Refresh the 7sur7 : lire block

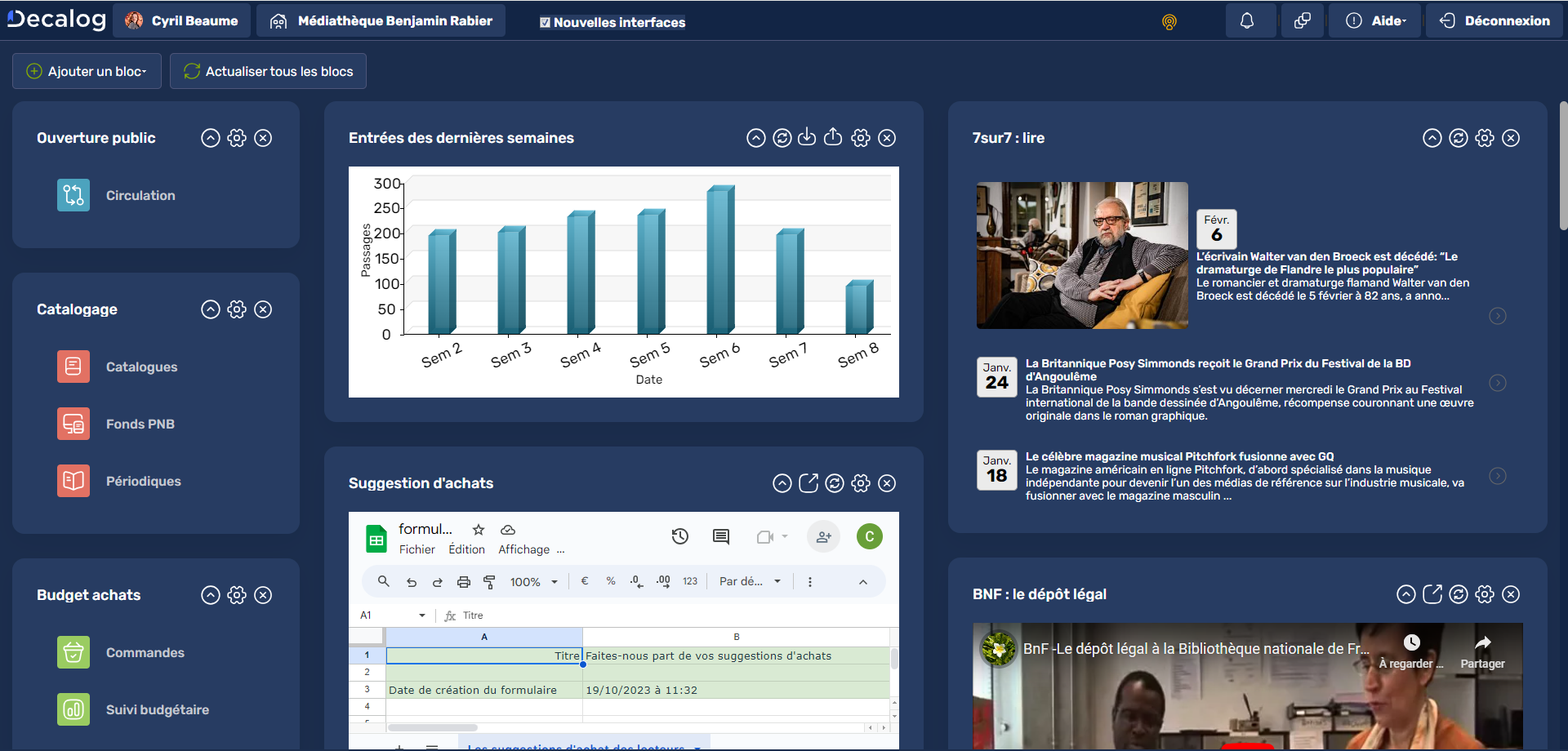[x=1458, y=138]
